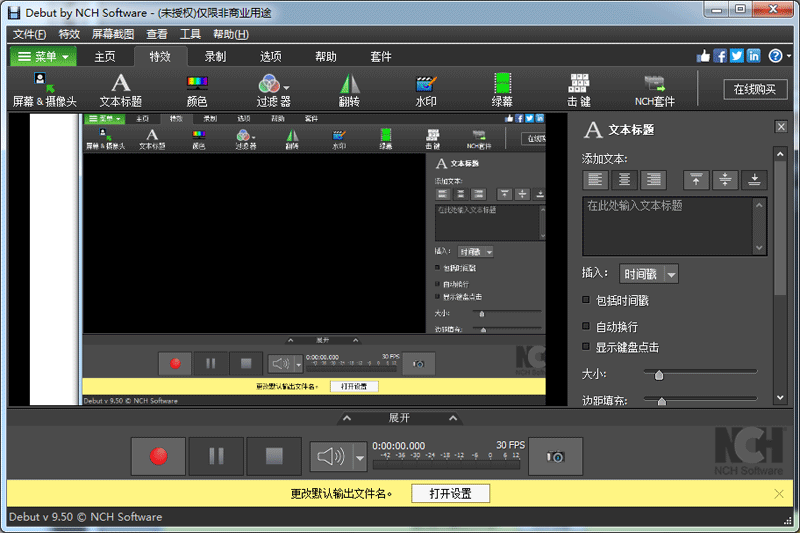Click text box down scroll arrow
Viewport: 800px width, 533px height.
(759, 248)
